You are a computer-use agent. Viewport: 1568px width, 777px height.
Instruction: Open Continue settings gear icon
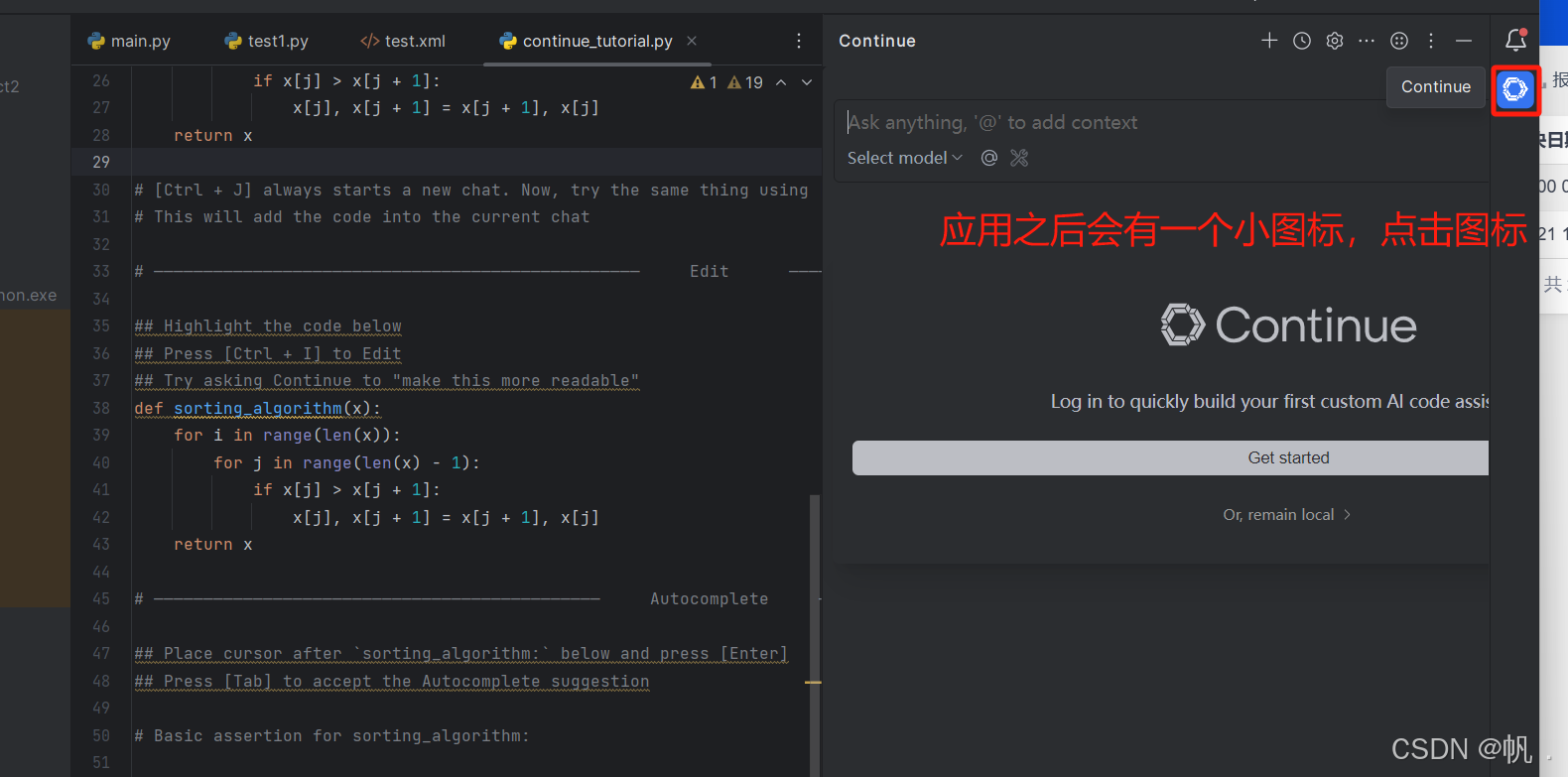click(1335, 41)
